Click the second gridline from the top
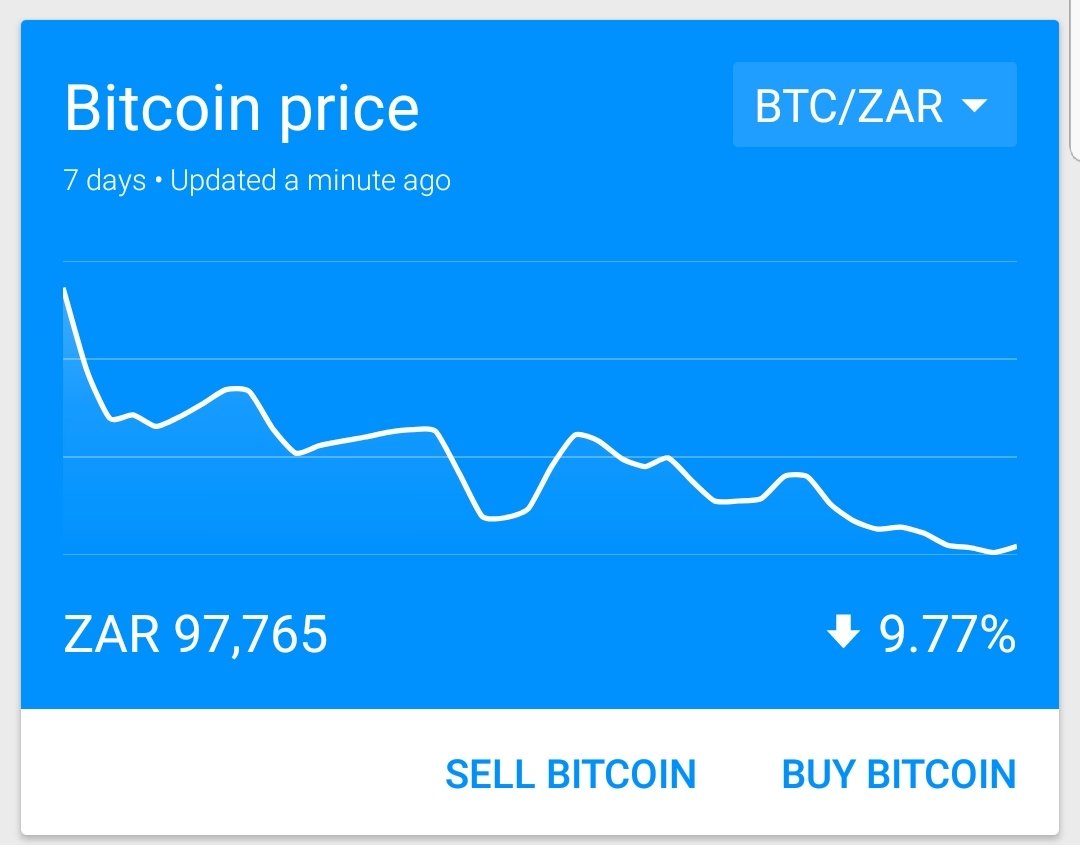 click(x=540, y=358)
